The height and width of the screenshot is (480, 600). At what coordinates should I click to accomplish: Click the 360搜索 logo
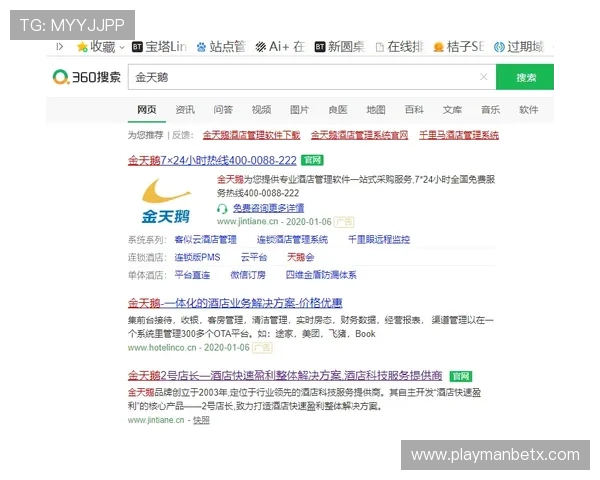click(86, 77)
